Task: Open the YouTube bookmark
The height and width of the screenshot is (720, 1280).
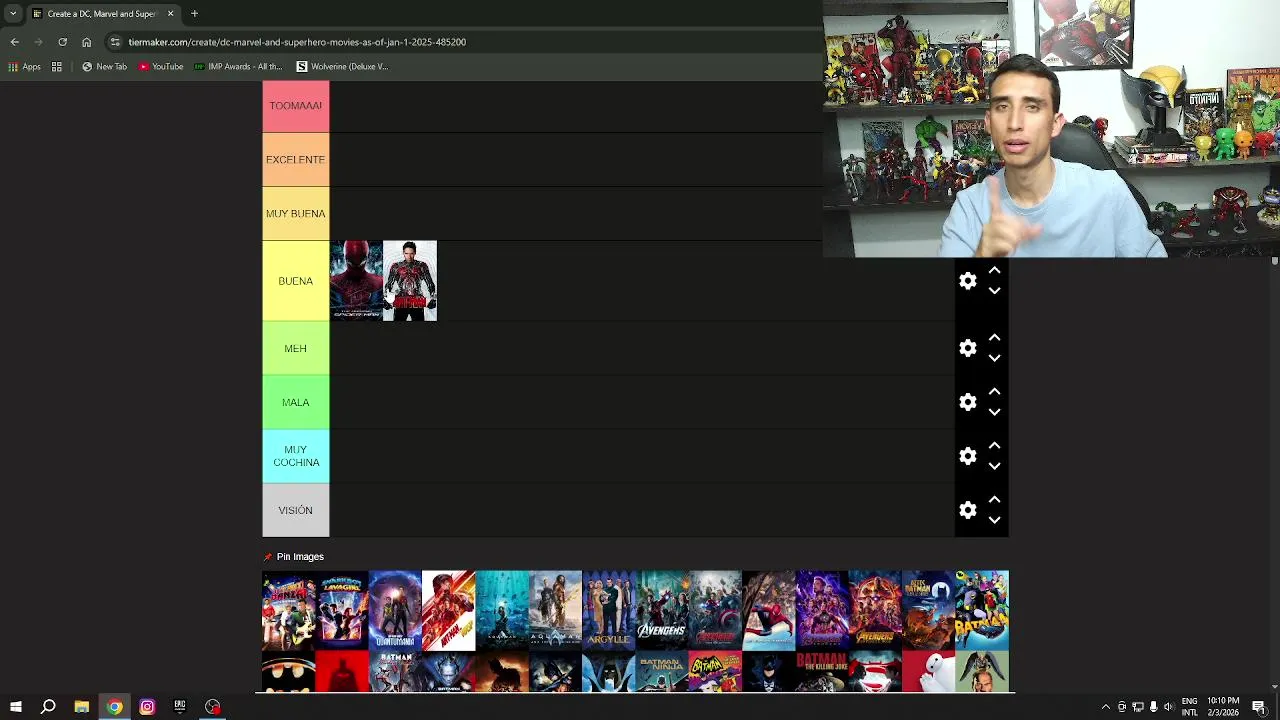Action: click(x=161, y=67)
